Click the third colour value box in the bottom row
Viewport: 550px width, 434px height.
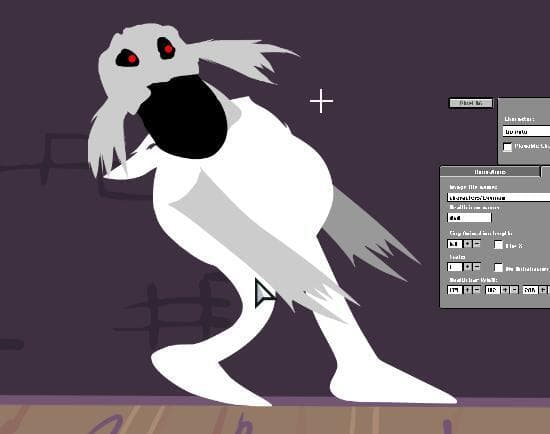click(x=530, y=290)
